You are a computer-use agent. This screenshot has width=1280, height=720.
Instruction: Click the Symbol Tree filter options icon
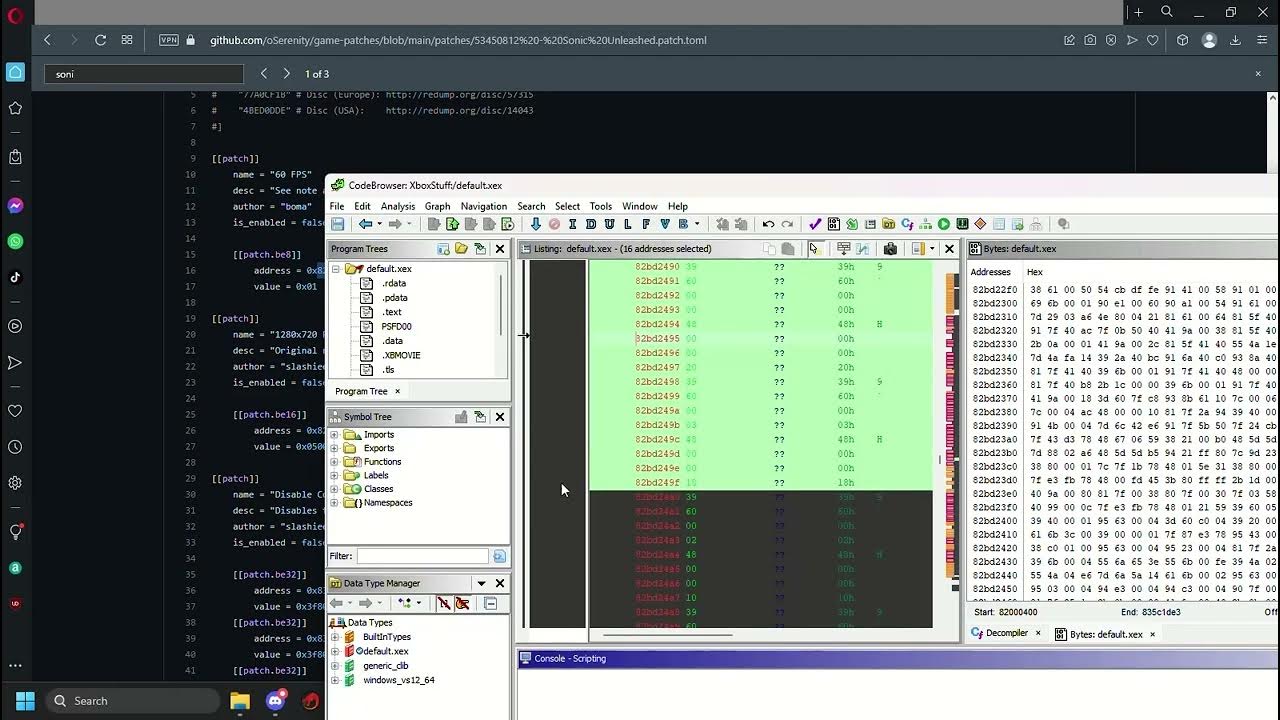tap(499, 556)
